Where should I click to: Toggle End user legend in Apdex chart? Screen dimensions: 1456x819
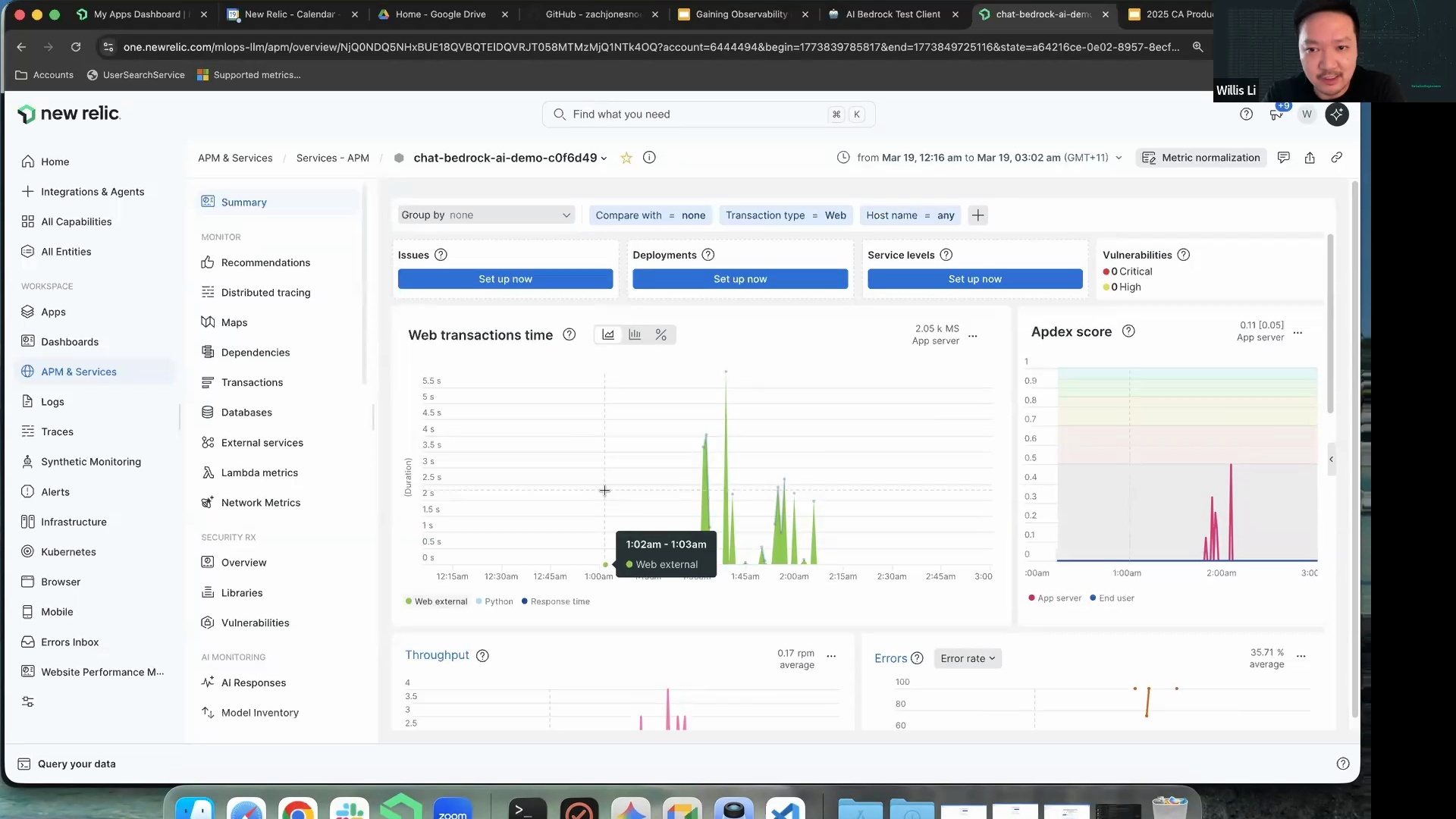coord(1112,598)
